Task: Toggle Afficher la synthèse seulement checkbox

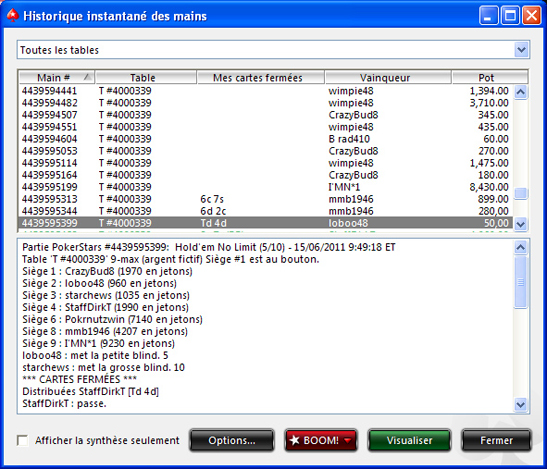Action: pyautogui.click(x=23, y=440)
